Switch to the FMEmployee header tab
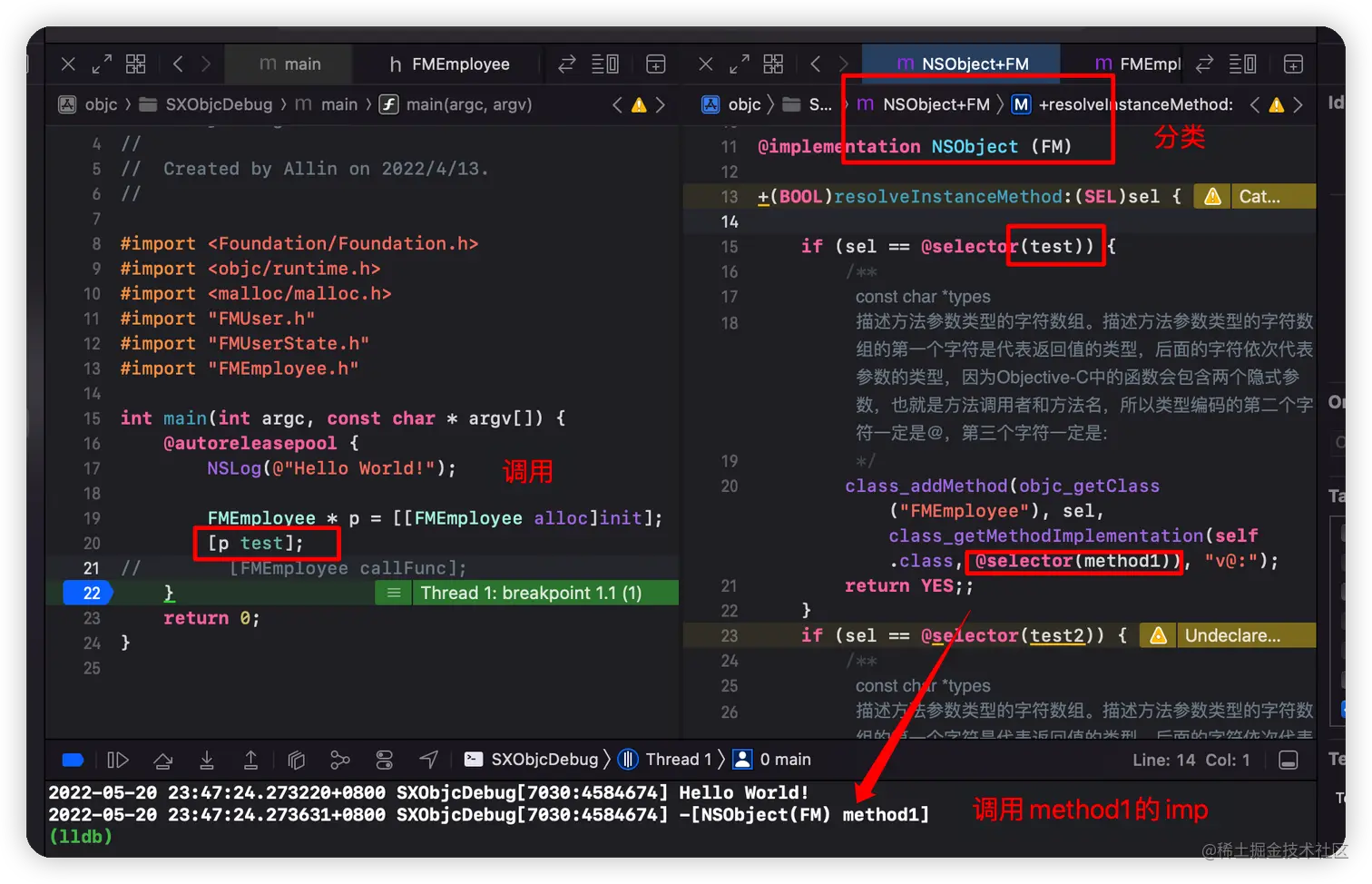The width and height of the screenshot is (1372, 884). pyautogui.click(x=449, y=64)
